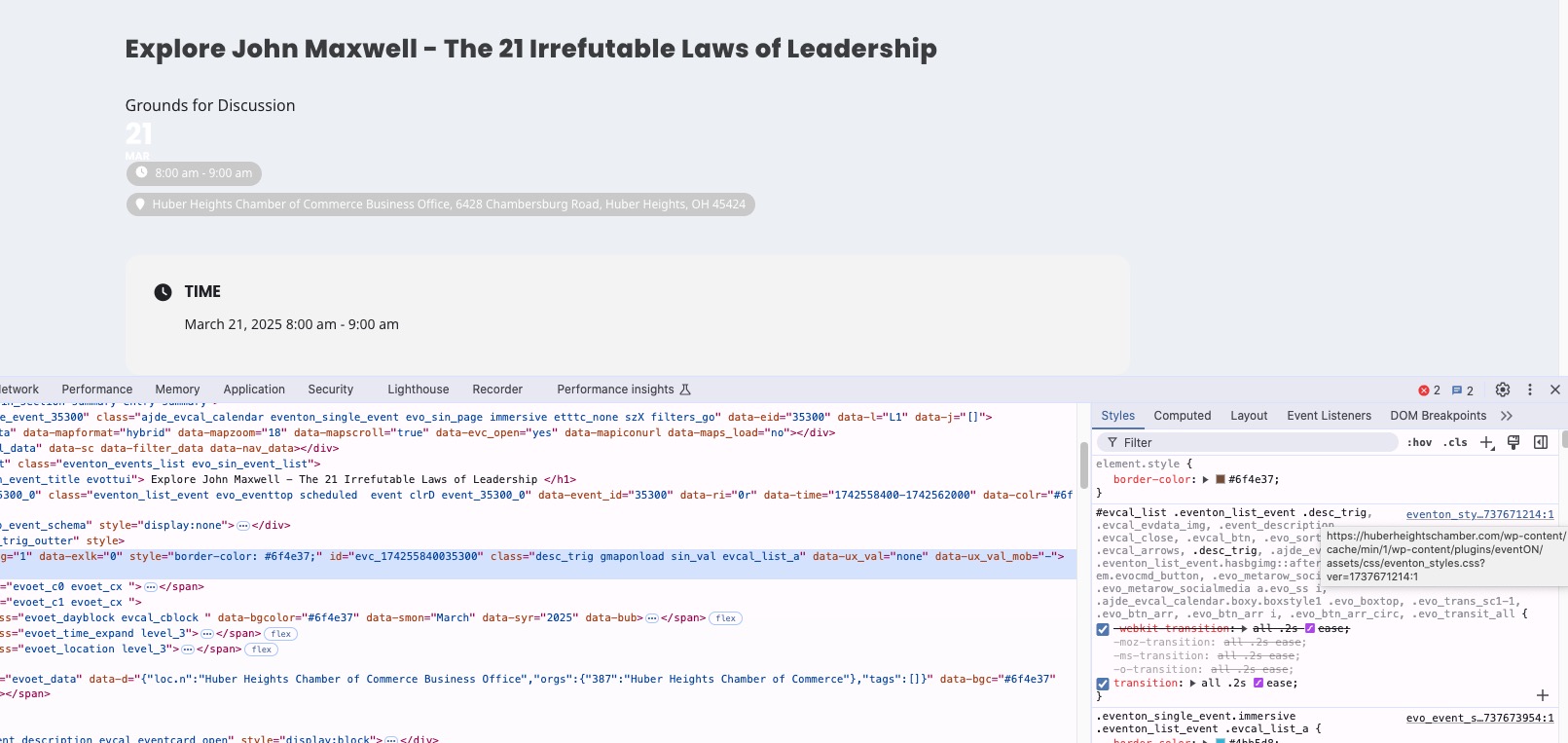Click the event title heading on page
Screen dimensions: 1568x743
tap(530, 49)
